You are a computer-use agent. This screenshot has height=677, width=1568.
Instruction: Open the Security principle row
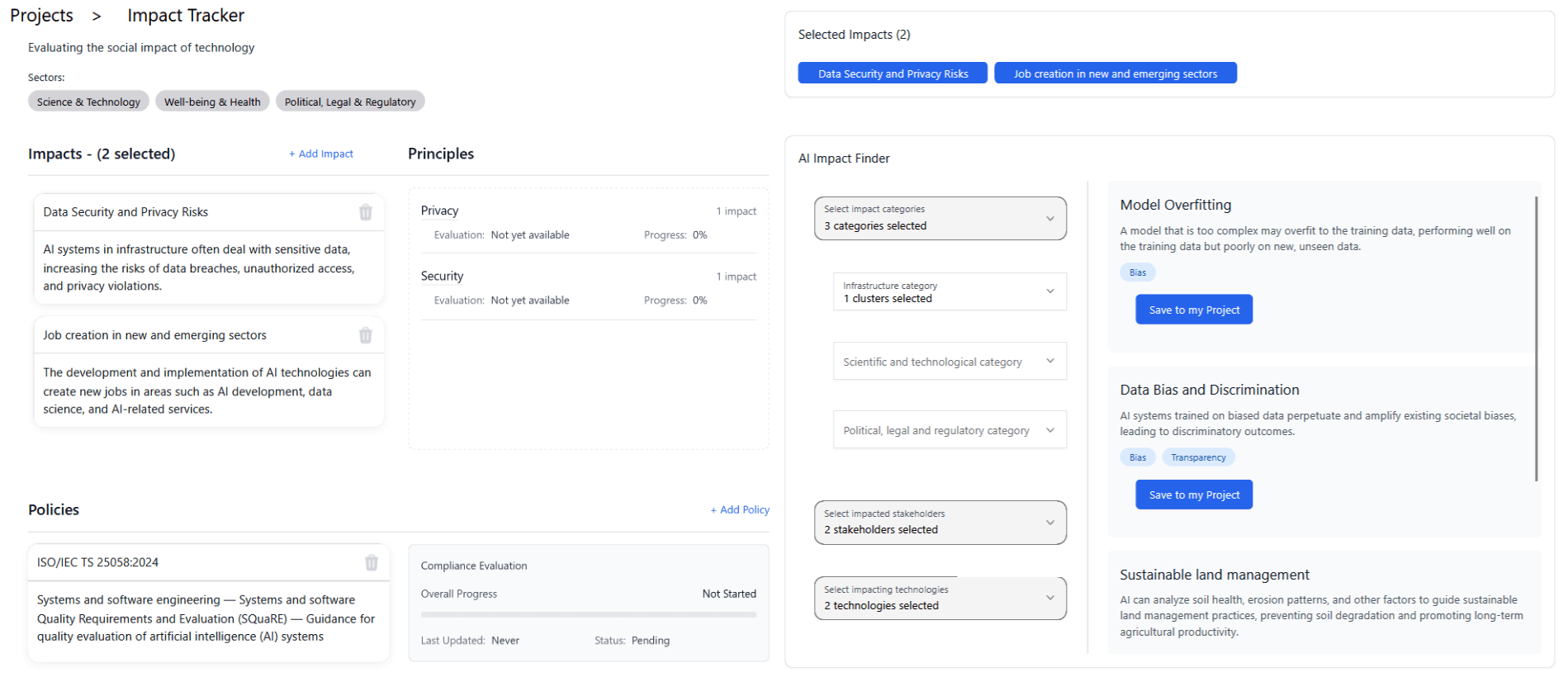tap(589, 288)
